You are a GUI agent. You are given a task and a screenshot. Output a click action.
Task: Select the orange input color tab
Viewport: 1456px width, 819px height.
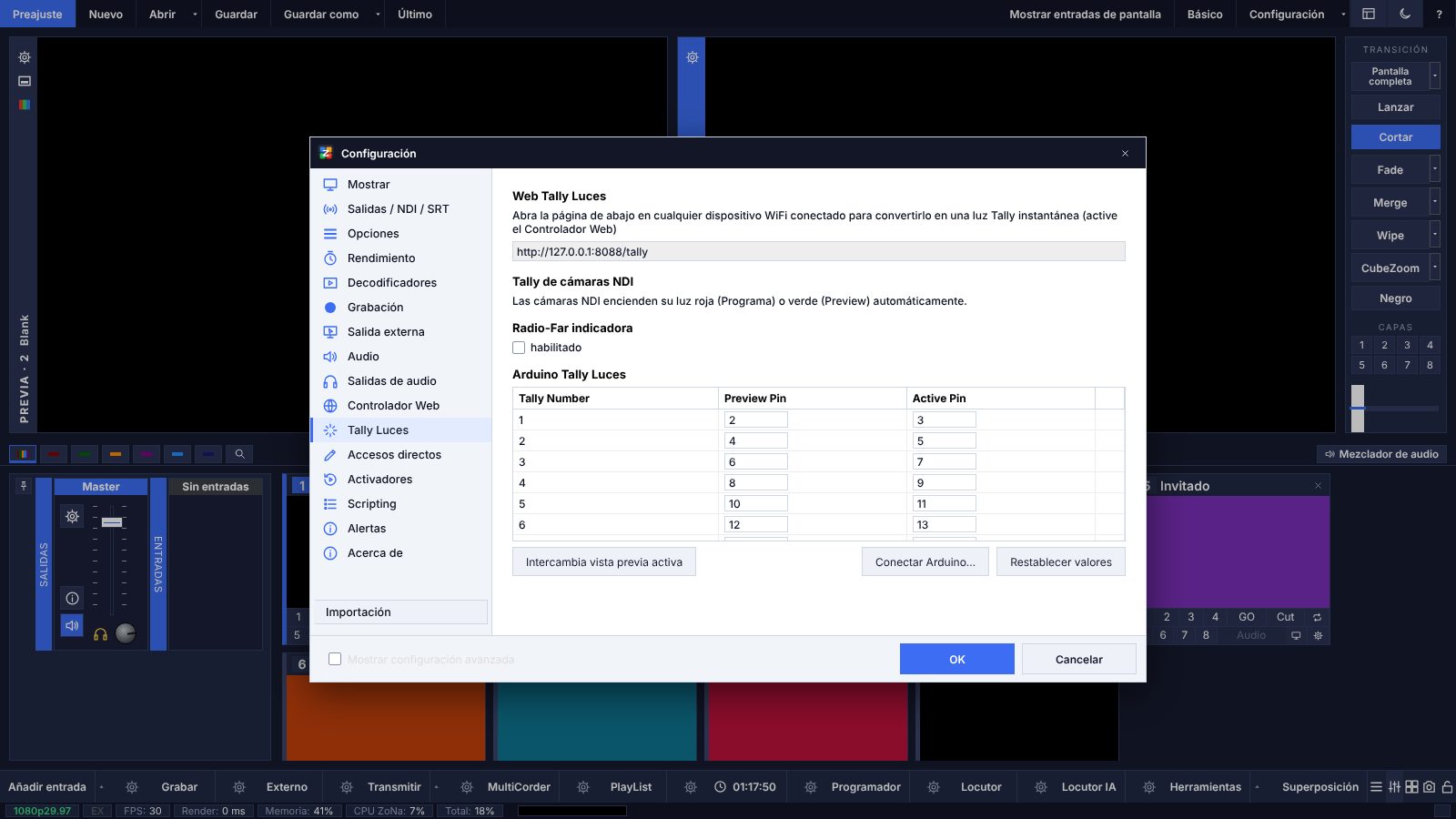pyautogui.click(x=116, y=453)
